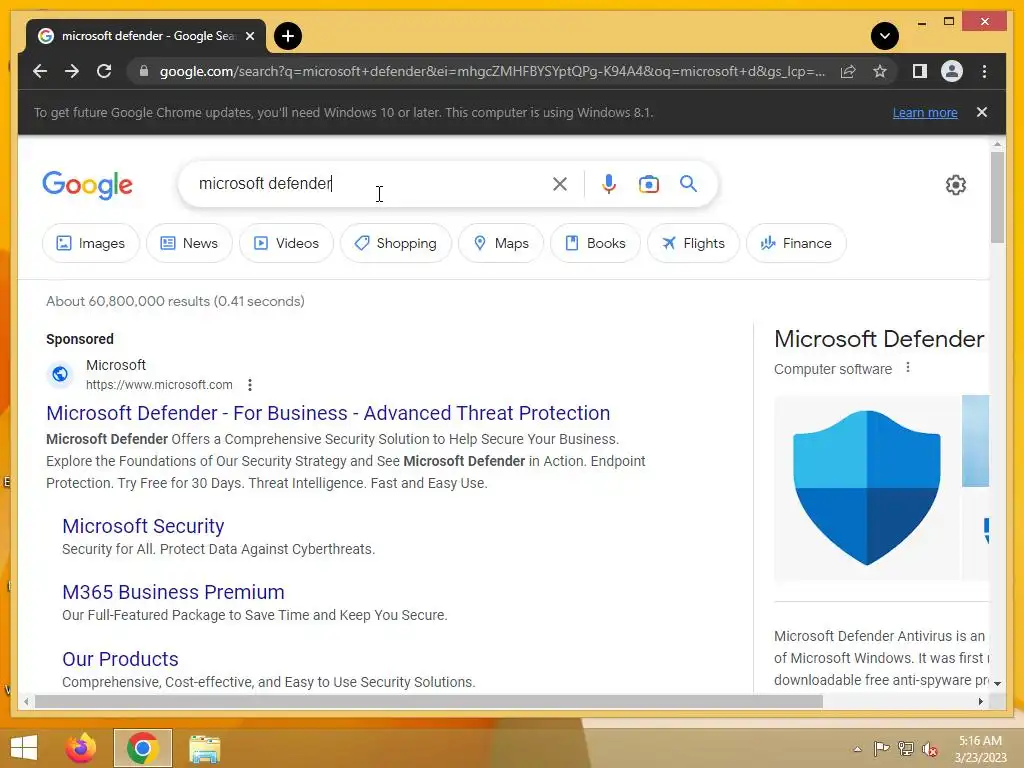Close the microsoft defender tab

click(249, 36)
